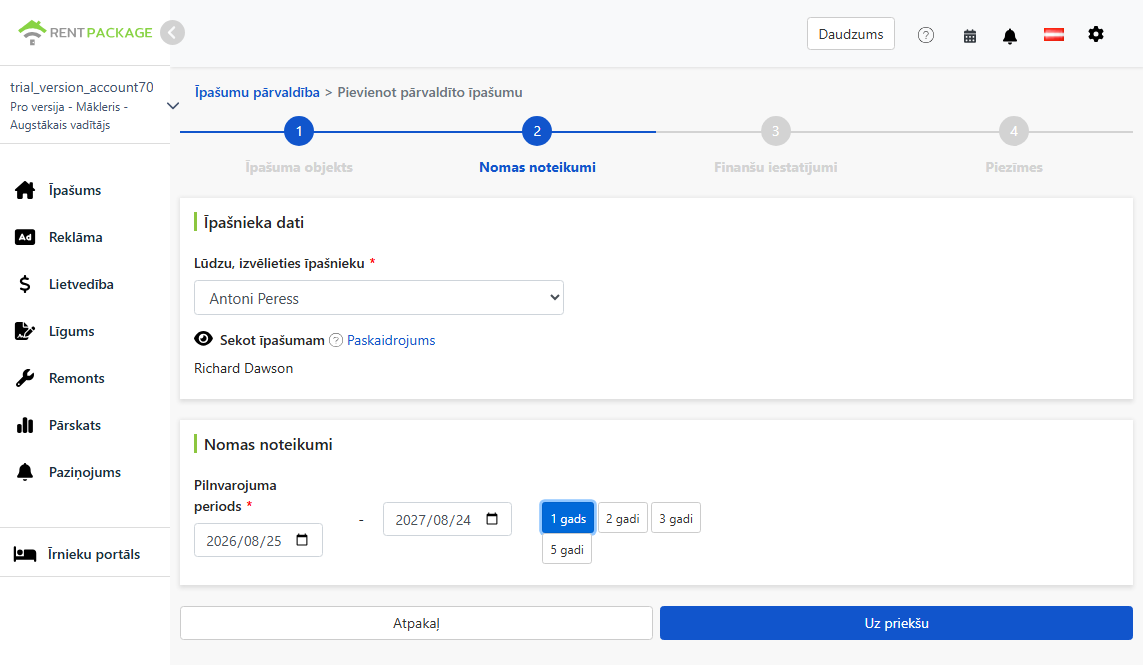Open the end date calendar picker icon
1143x665 pixels.
click(x=492, y=518)
